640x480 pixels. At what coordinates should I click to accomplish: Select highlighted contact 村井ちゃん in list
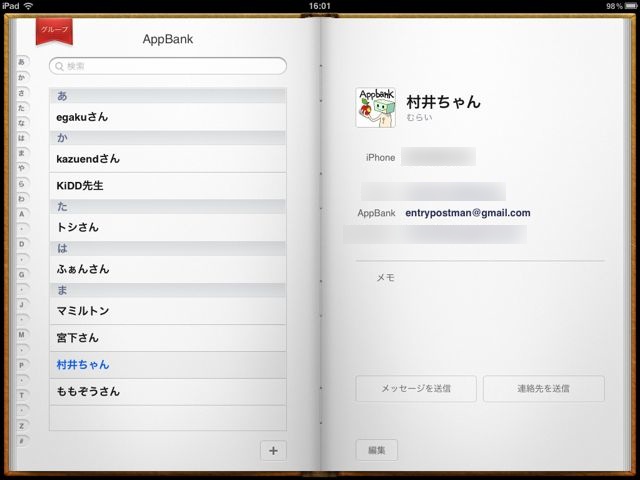[168, 365]
